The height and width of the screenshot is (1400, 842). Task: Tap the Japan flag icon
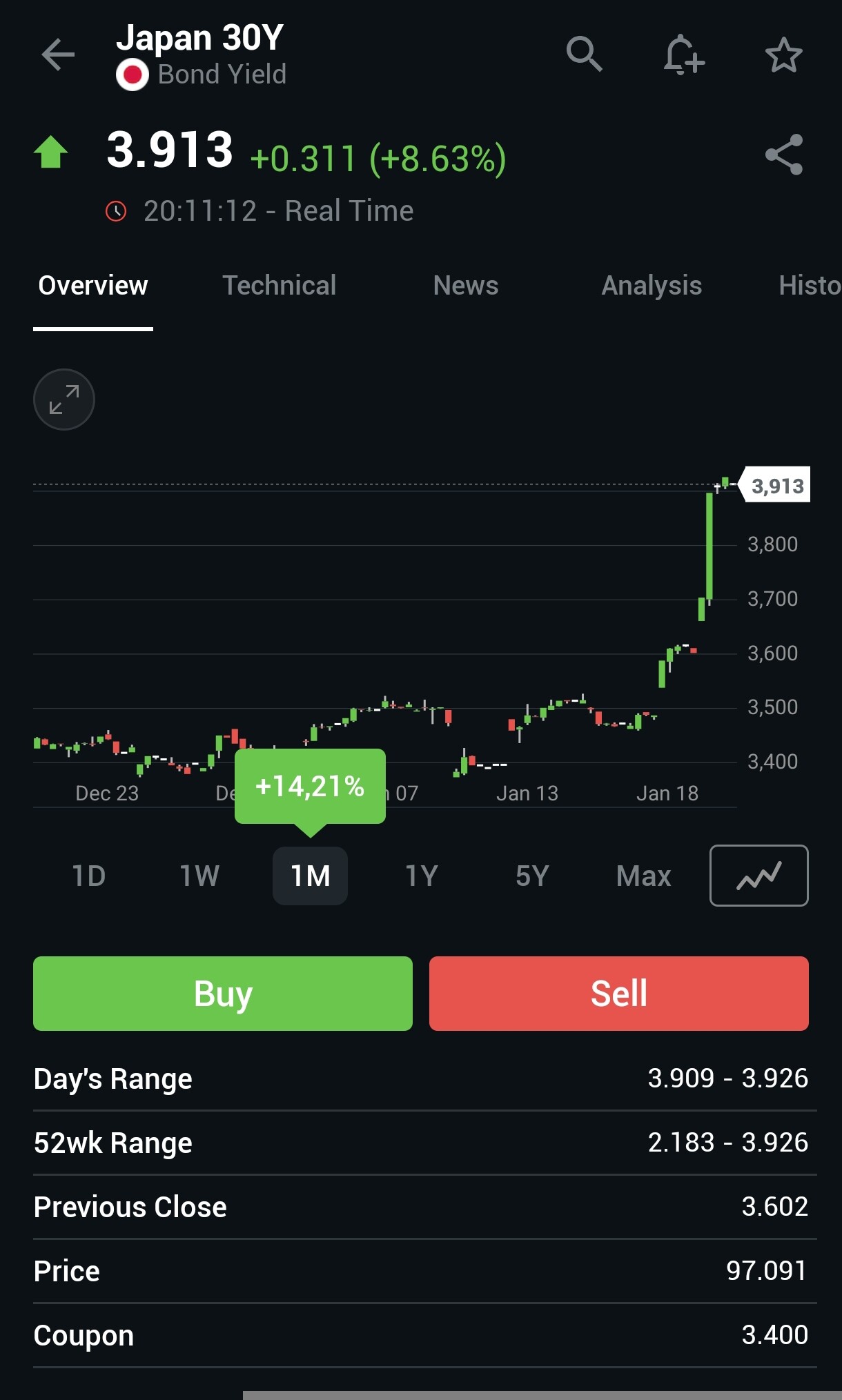point(133,75)
